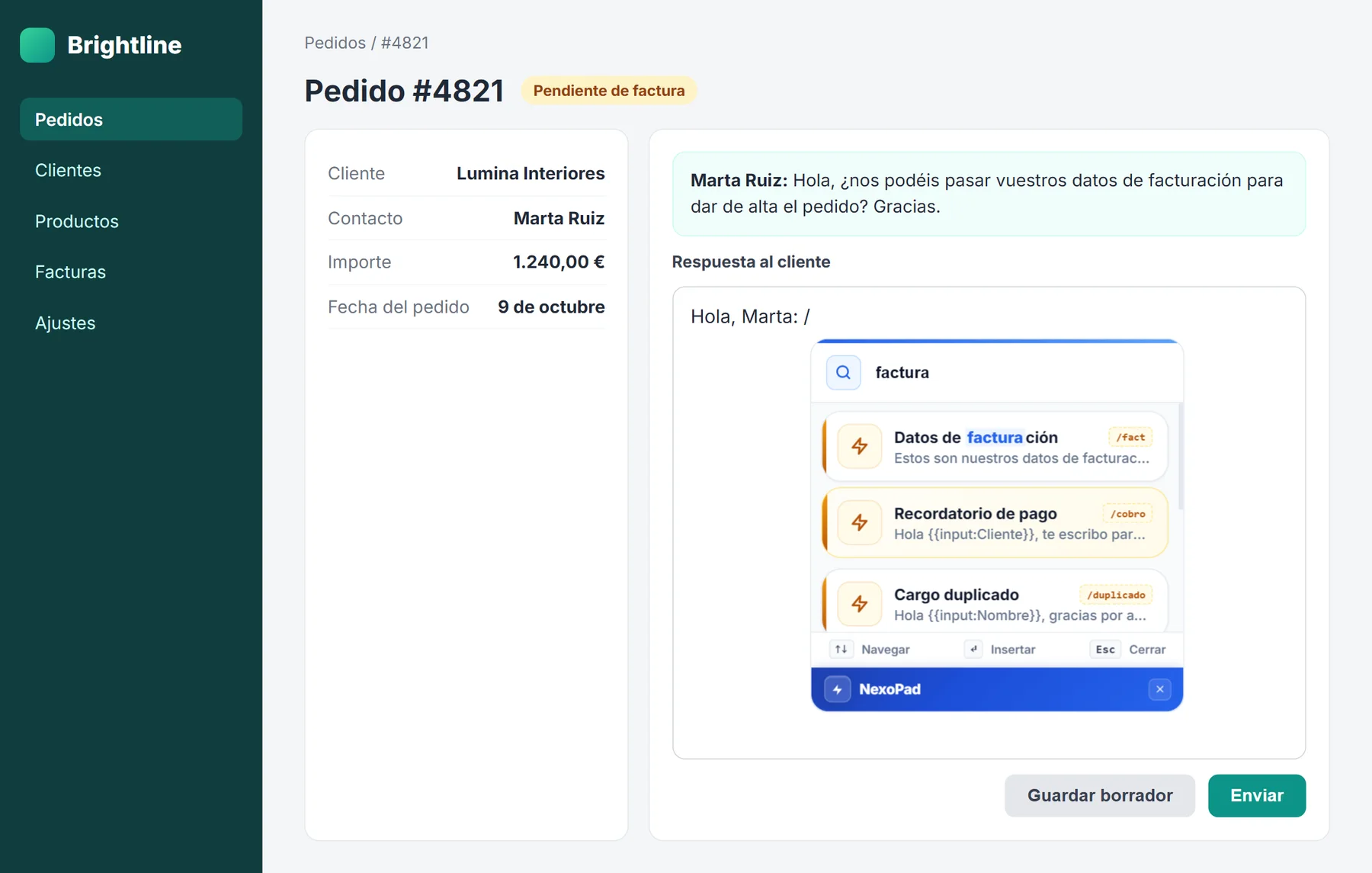The width and height of the screenshot is (1372, 873).
Task: Click the /cobro shortcut tag
Action: 1127,513
